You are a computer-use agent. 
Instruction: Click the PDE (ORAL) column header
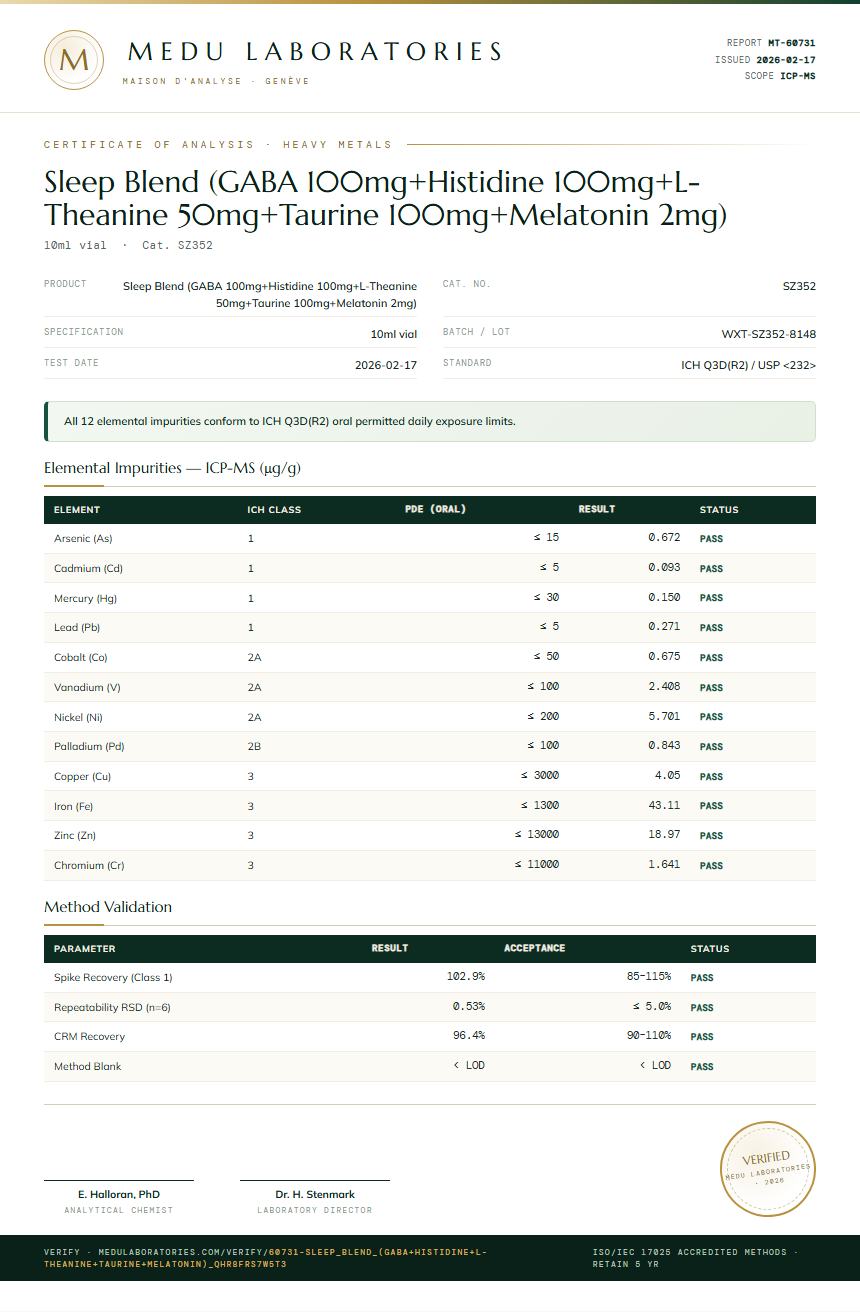(435, 509)
